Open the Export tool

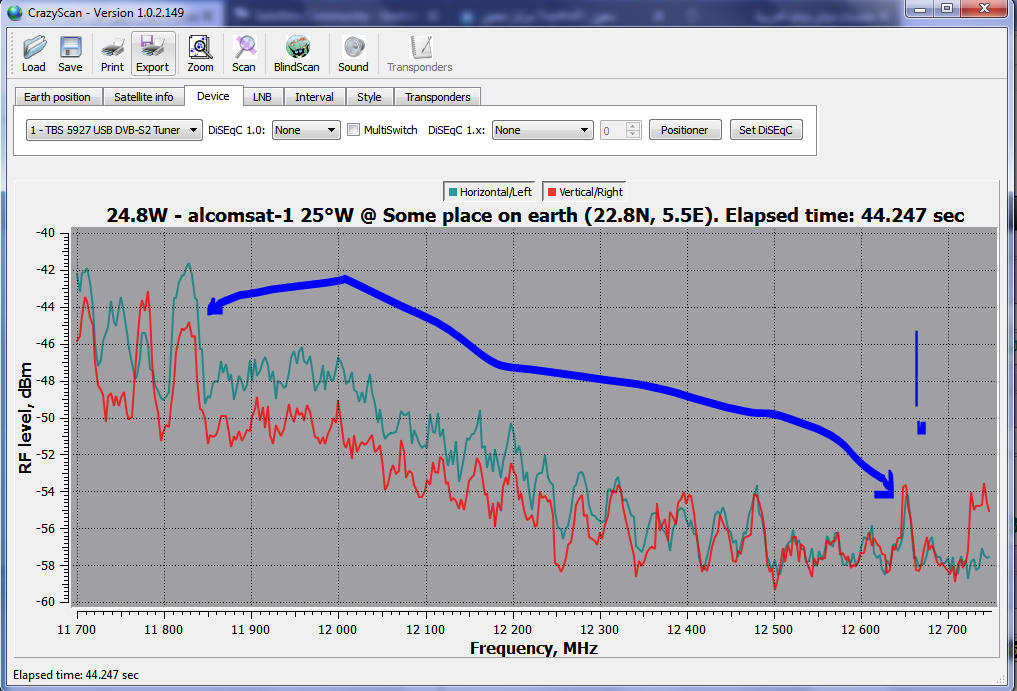pyautogui.click(x=153, y=54)
